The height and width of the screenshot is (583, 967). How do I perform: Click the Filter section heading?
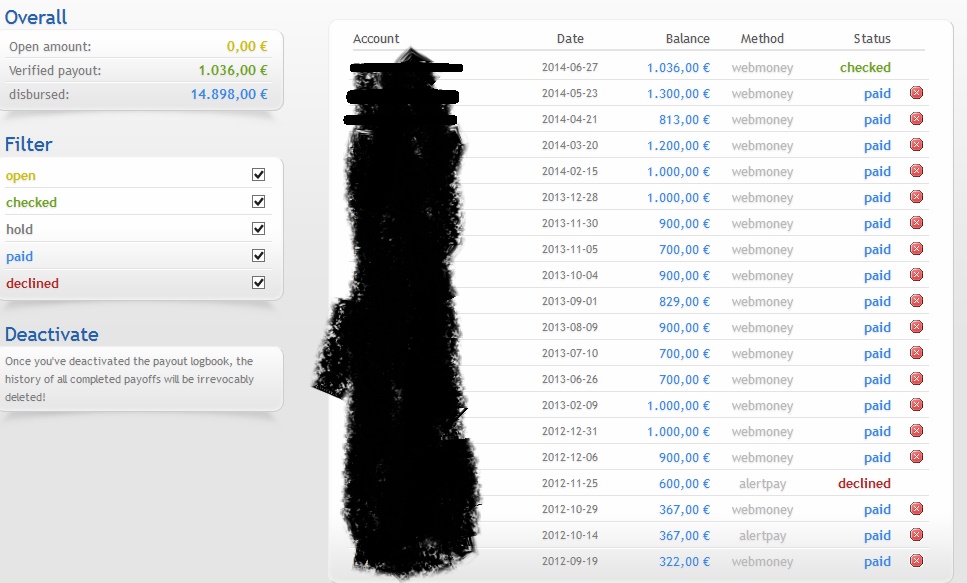click(28, 144)
